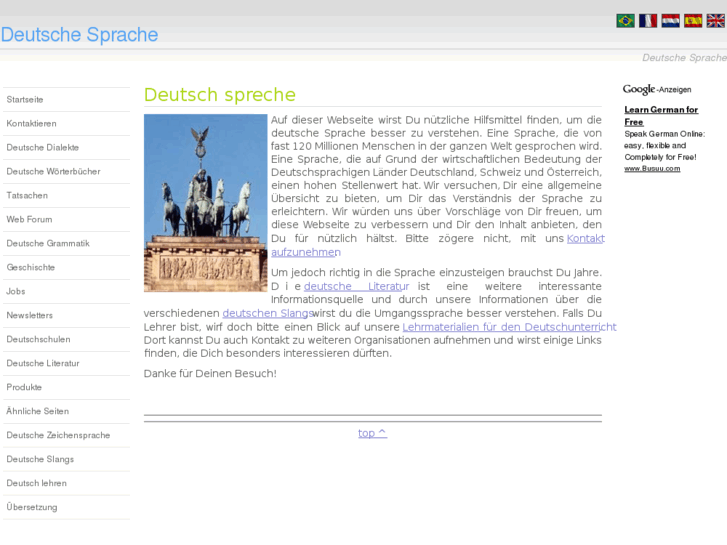Open the Learn German for Free ad

point(661,116)
